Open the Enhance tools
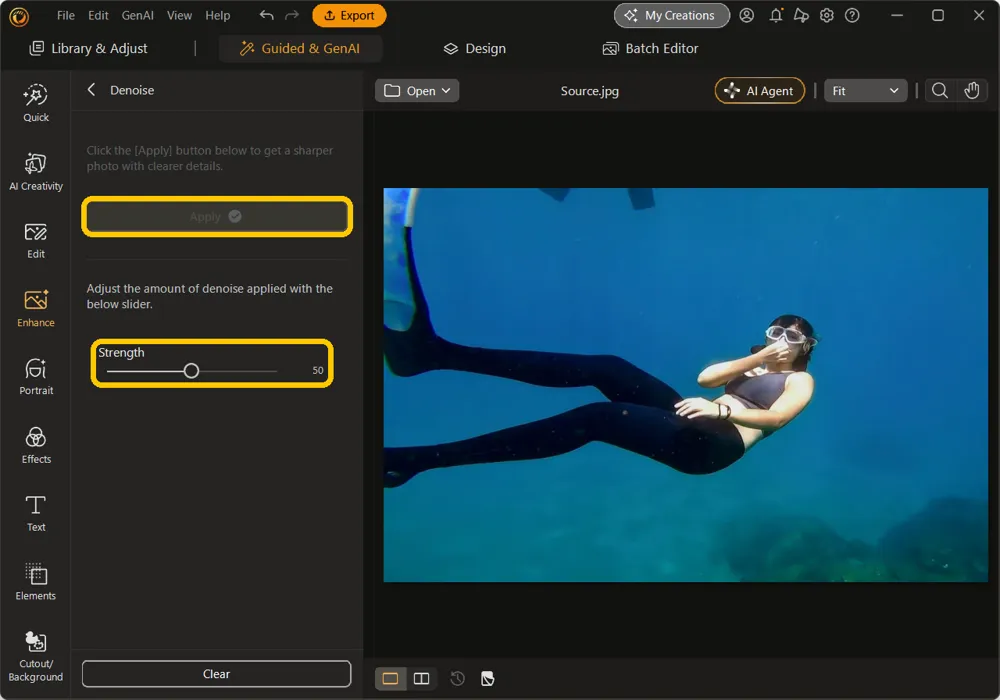The image size is (1000, 700). 36,309
